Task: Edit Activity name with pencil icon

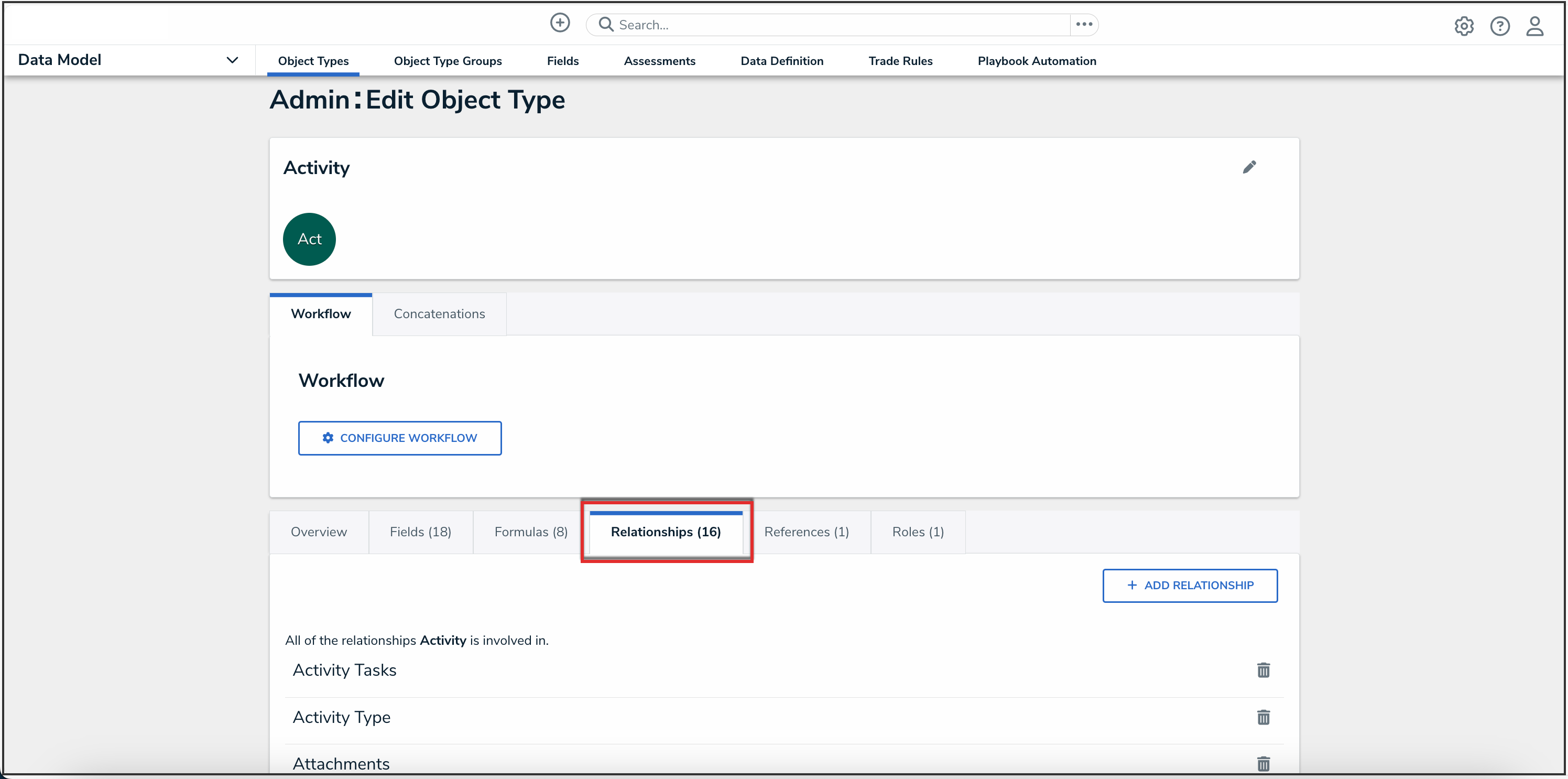Action: click(x=1249, y=168)
